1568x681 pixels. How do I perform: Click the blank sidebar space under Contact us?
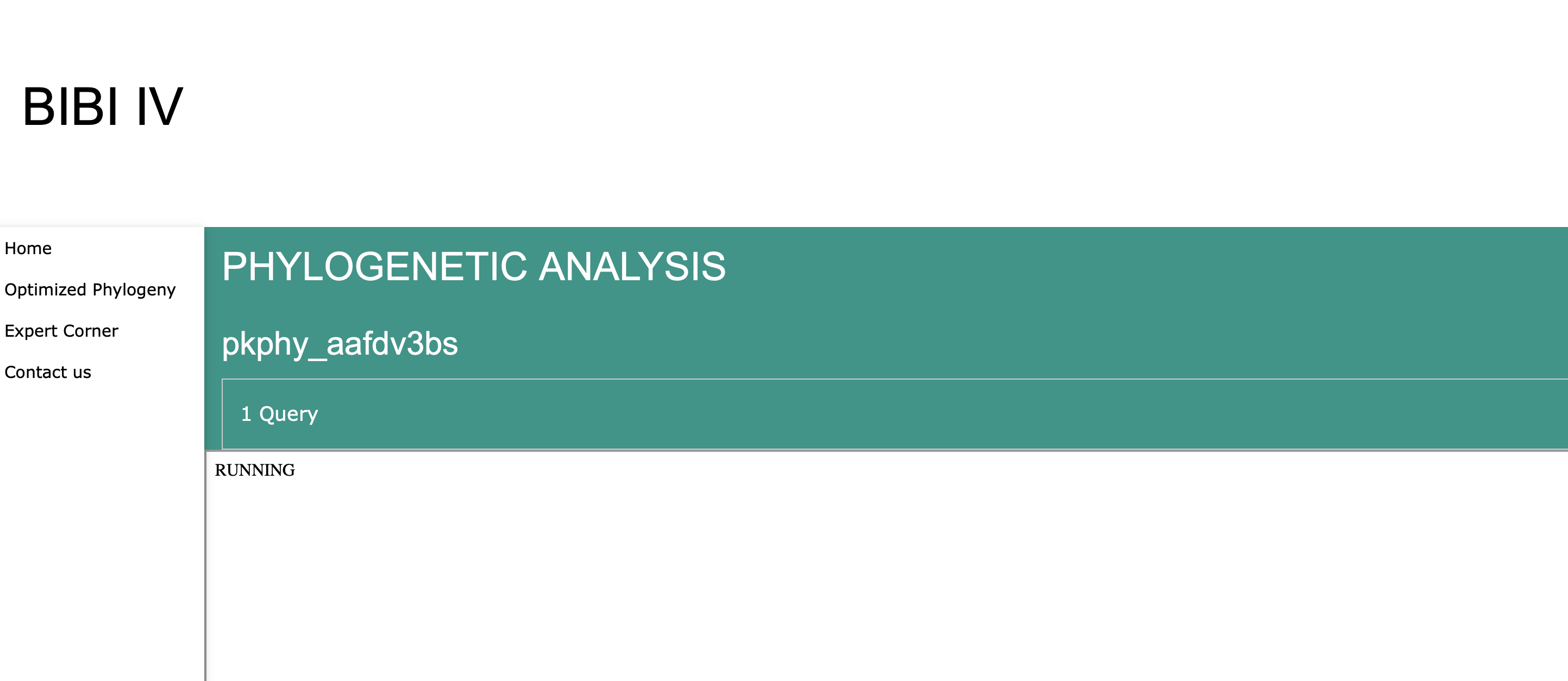pos(97,518)
